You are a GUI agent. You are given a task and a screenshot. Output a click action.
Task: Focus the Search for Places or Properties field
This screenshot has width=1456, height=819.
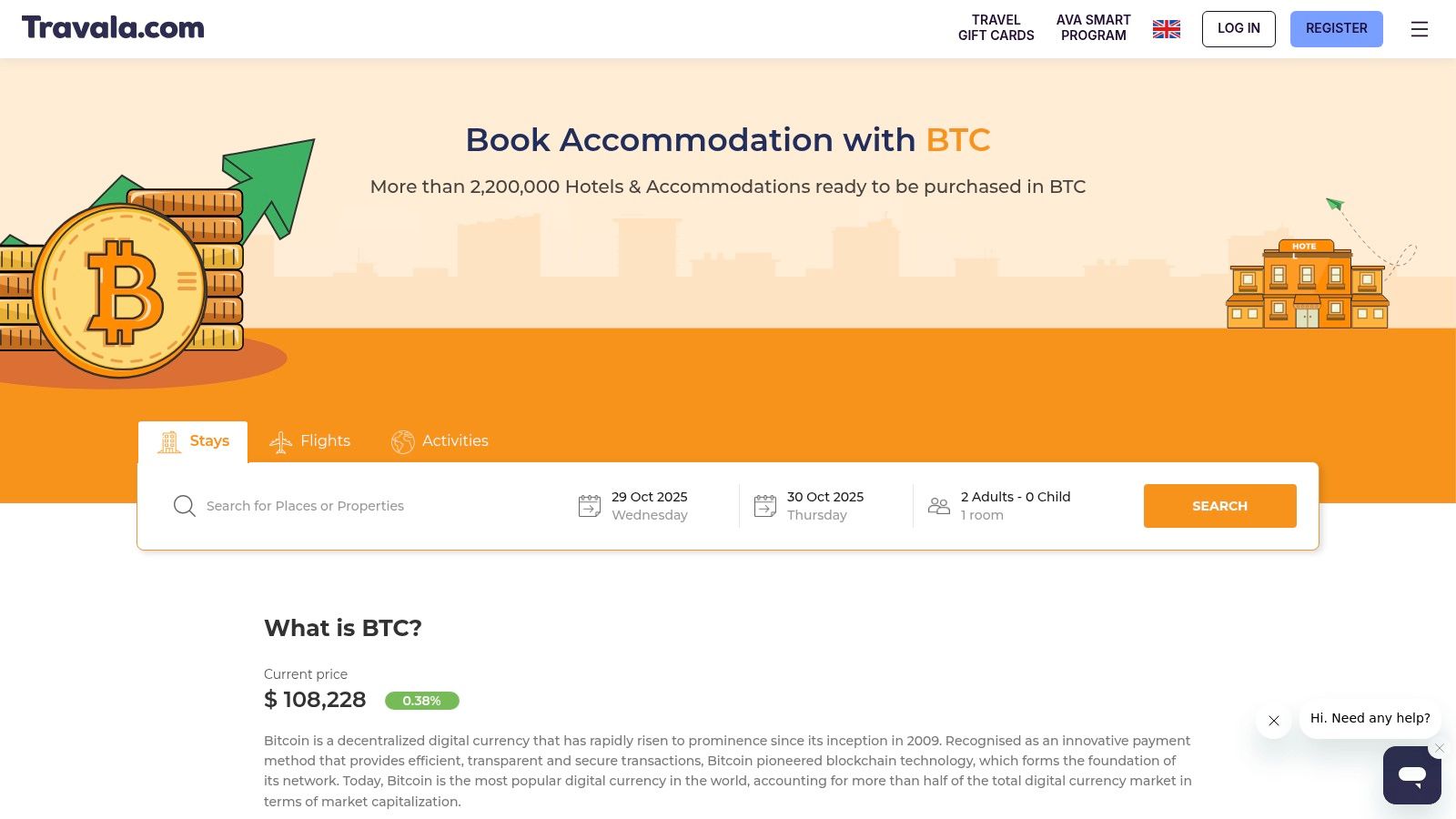364,506
